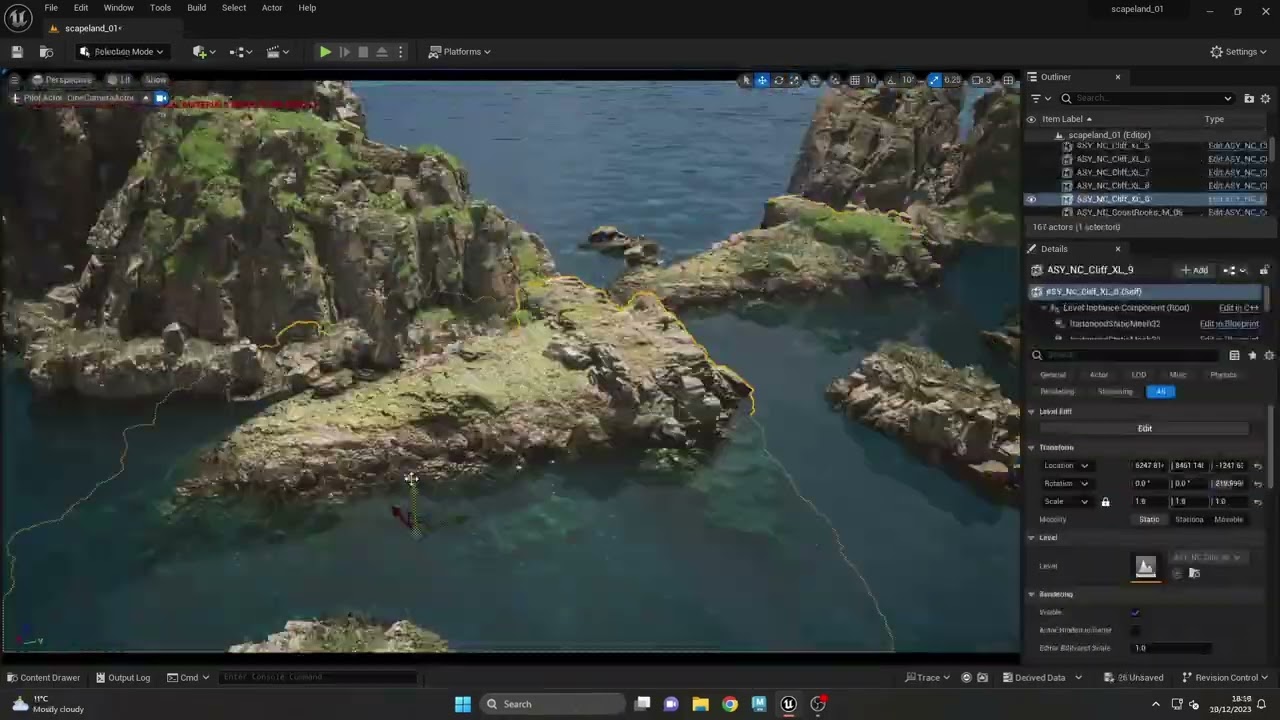This screenshot has height=720, width=1280.
Task: Switch to the General details filter
Action: pyautogui.click(x=1053, y=375)
